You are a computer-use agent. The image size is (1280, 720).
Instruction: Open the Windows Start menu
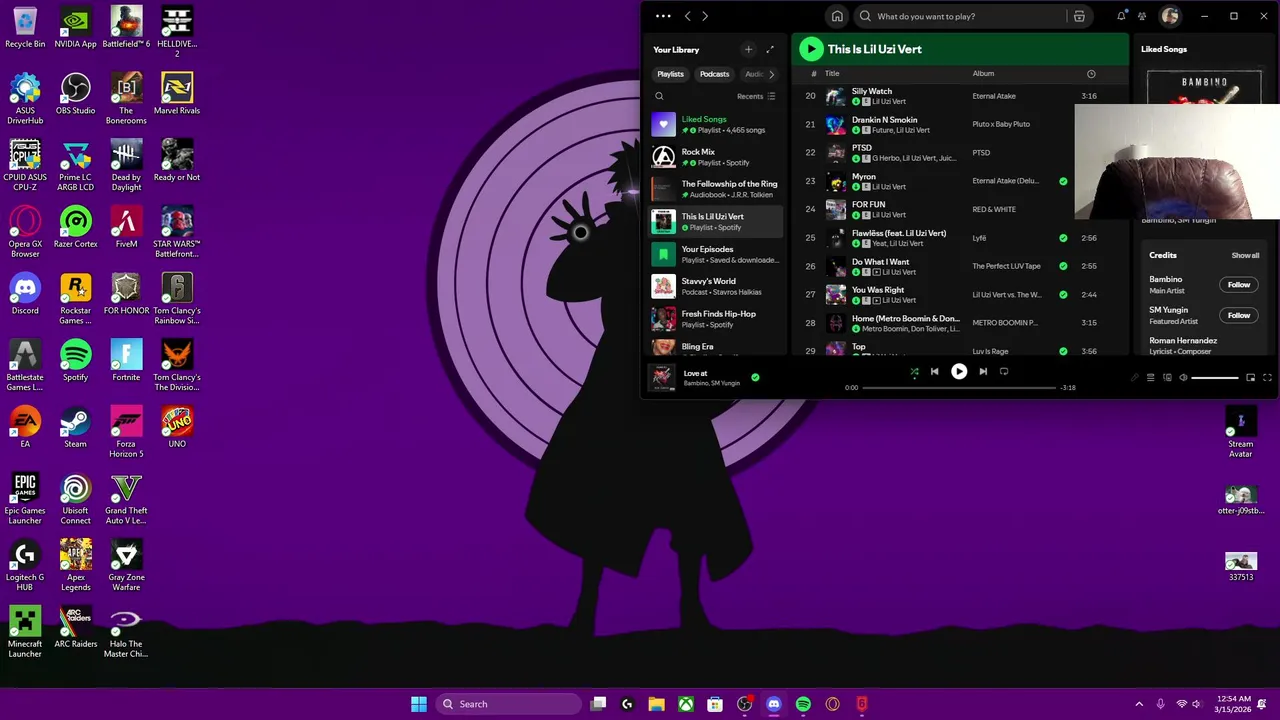click(419, 704)
